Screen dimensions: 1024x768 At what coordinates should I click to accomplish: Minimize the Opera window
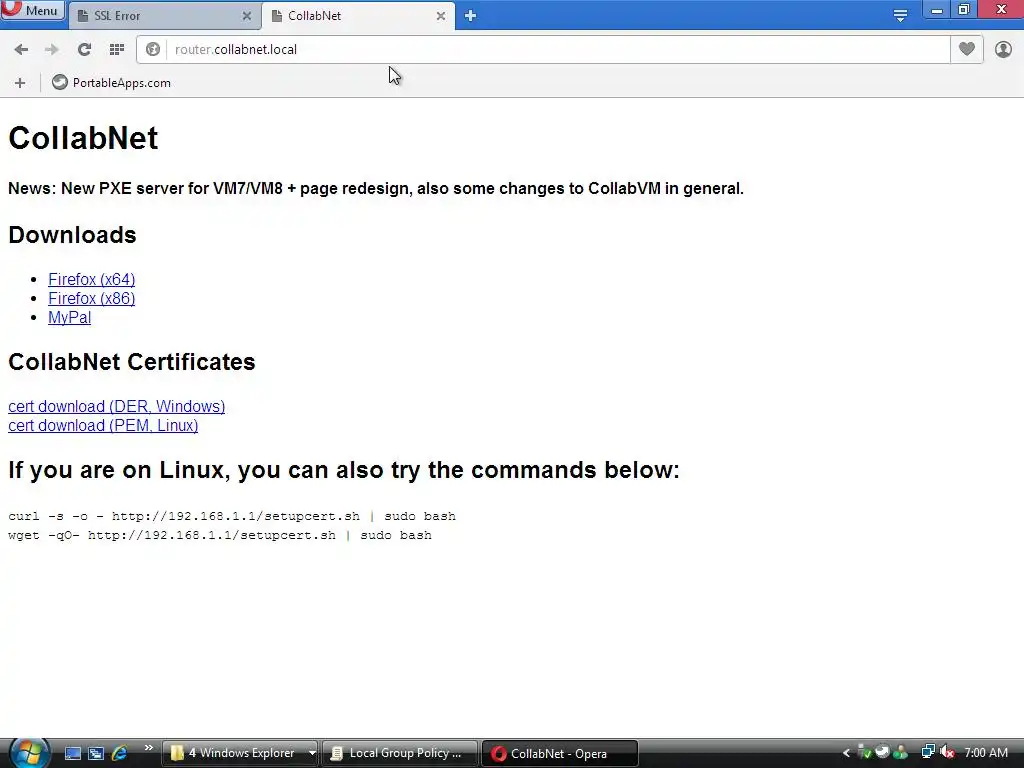click(x=936, y=10)
